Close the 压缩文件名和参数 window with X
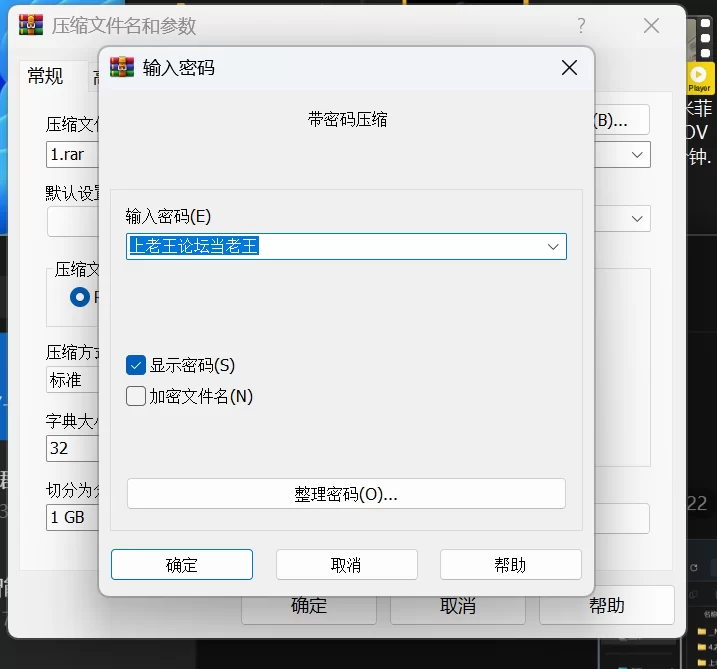This screenshot has height=669, width=717. pyautogui.click(x=651, y=26)
